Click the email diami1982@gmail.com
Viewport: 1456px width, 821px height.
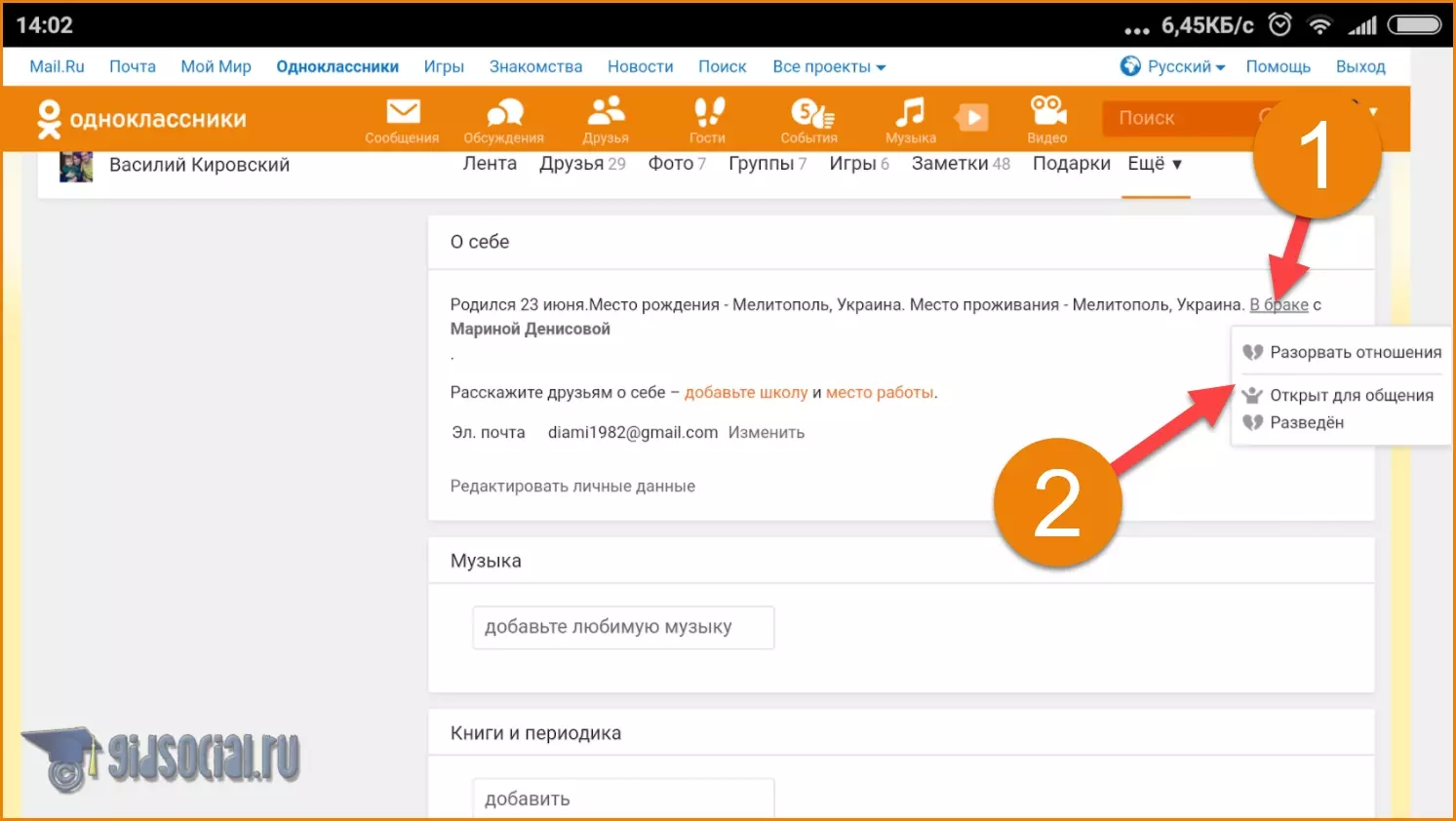(x=632, y=433)
